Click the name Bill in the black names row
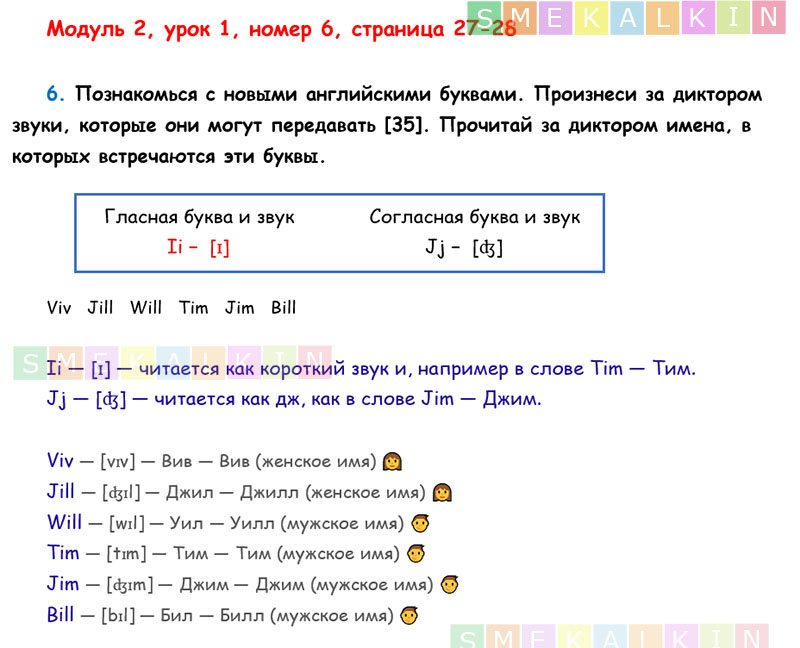 pos(283,308)
